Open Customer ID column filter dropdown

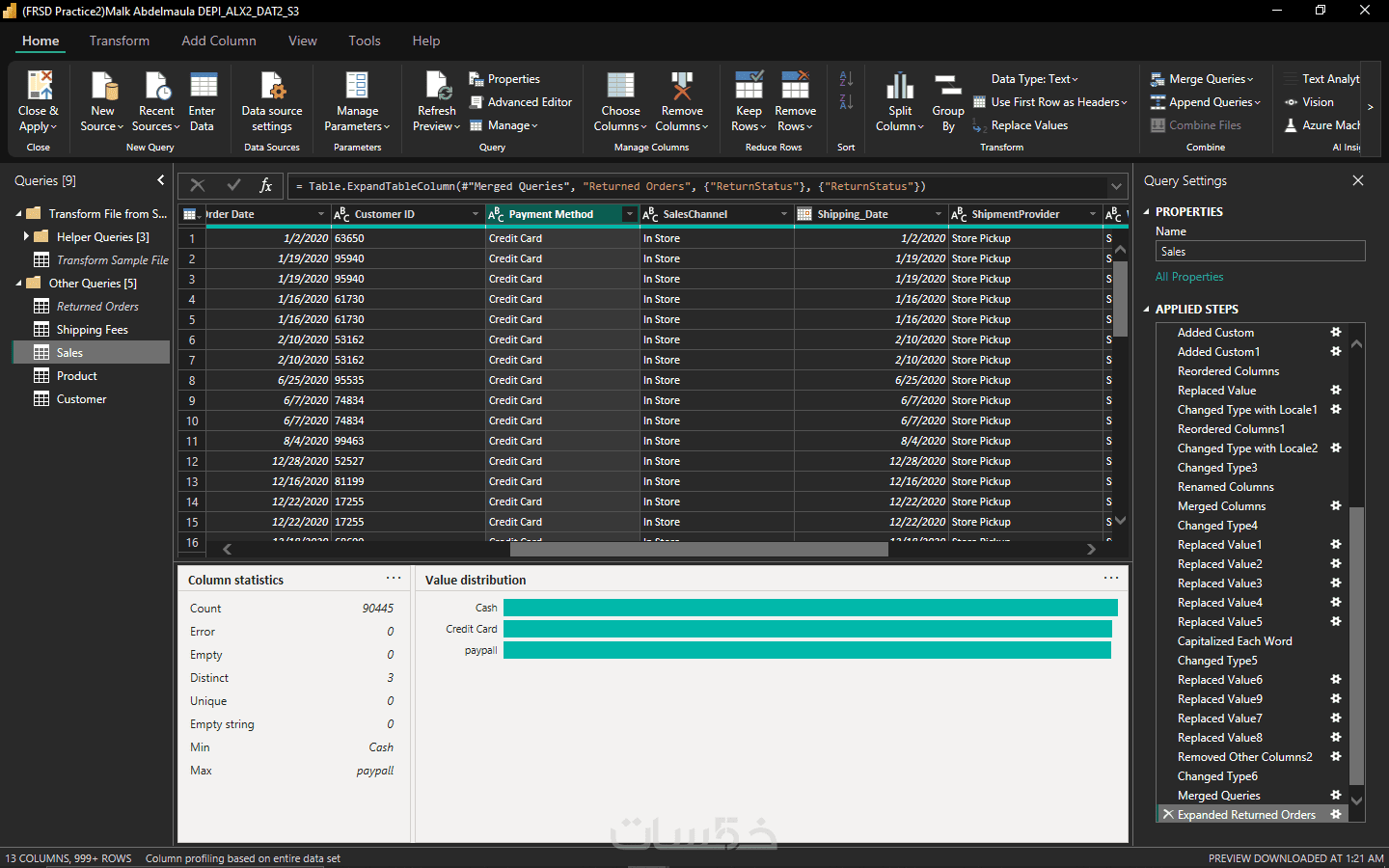click(x=476, y=214)
